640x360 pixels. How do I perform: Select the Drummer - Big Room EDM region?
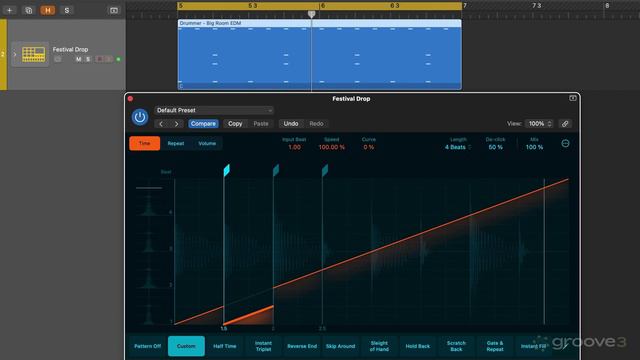click(x=320, y=54)
